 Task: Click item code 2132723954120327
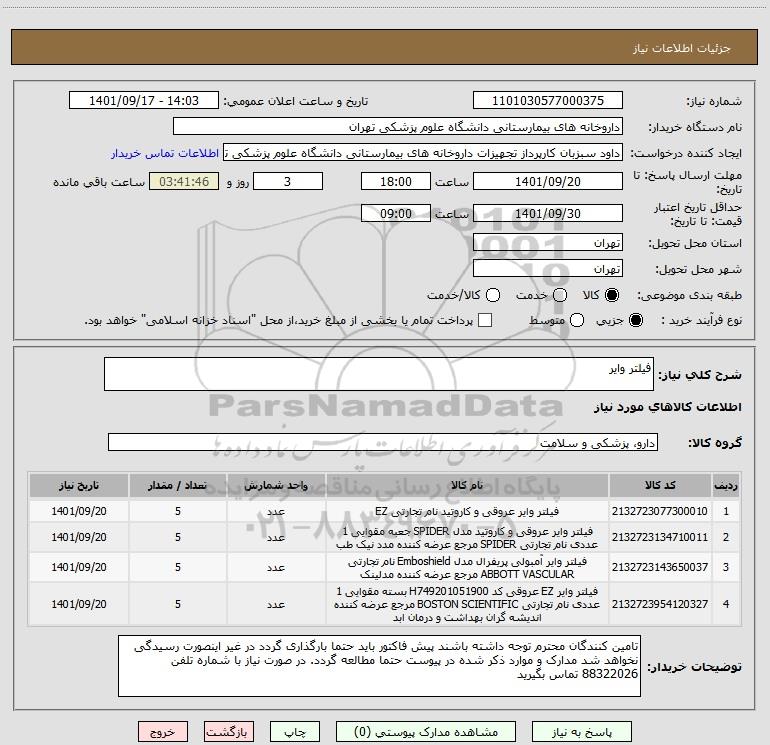(x=660, y=604)
